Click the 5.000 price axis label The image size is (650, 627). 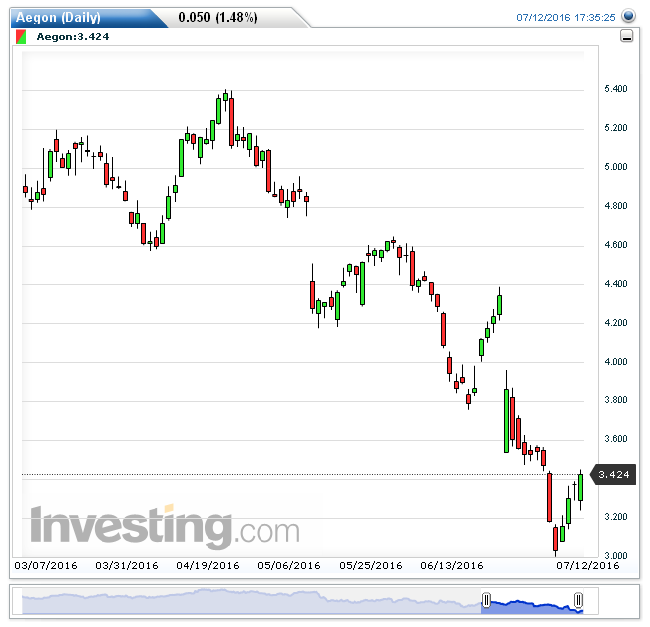pos(616,167)
